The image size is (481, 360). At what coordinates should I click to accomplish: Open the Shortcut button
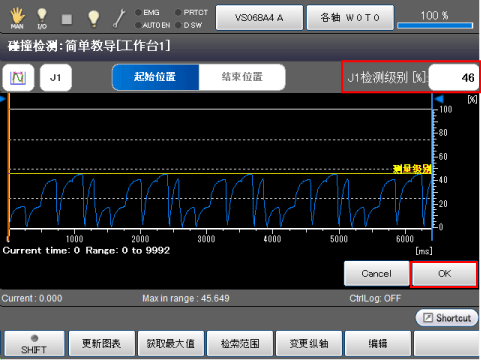point(447,318)
